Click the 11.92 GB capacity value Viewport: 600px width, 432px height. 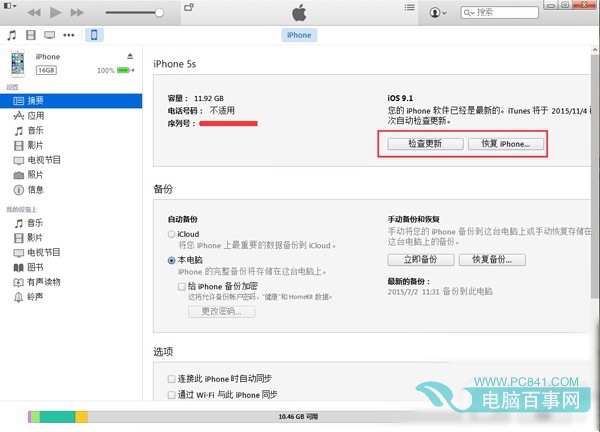pyautogui.click(x=209, y=98)
